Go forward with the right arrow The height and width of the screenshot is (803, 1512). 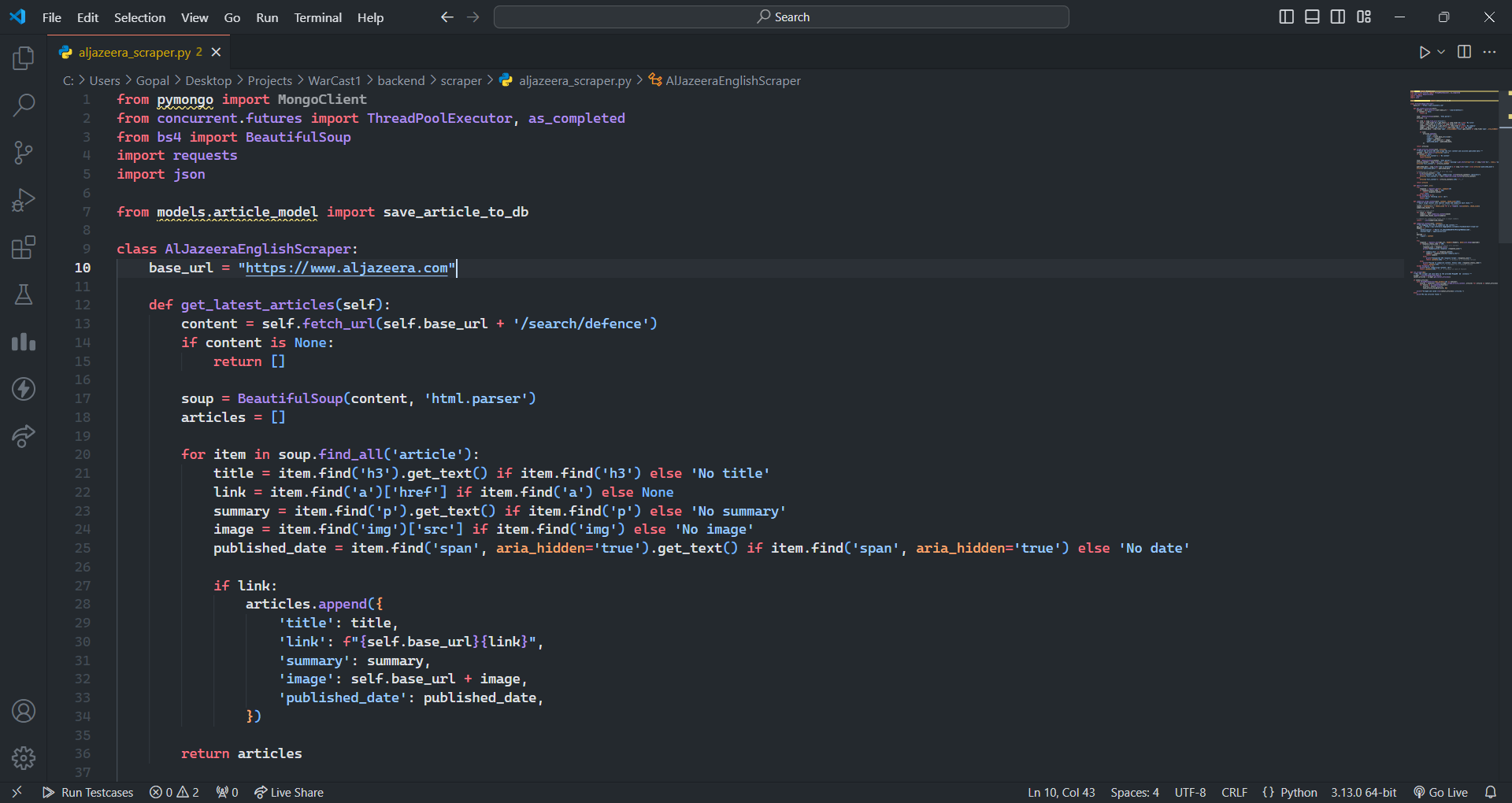click(472, 17)
